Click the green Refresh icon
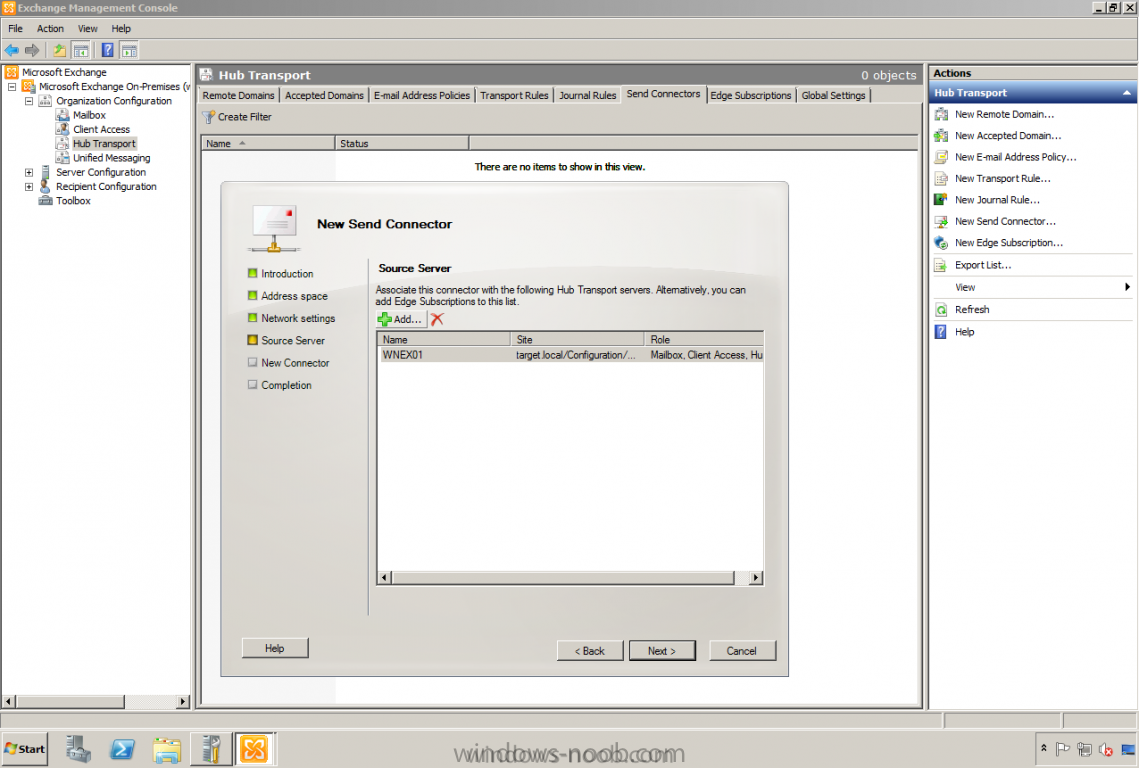This screenshot has height=768, width=1139. pos(941,310)
